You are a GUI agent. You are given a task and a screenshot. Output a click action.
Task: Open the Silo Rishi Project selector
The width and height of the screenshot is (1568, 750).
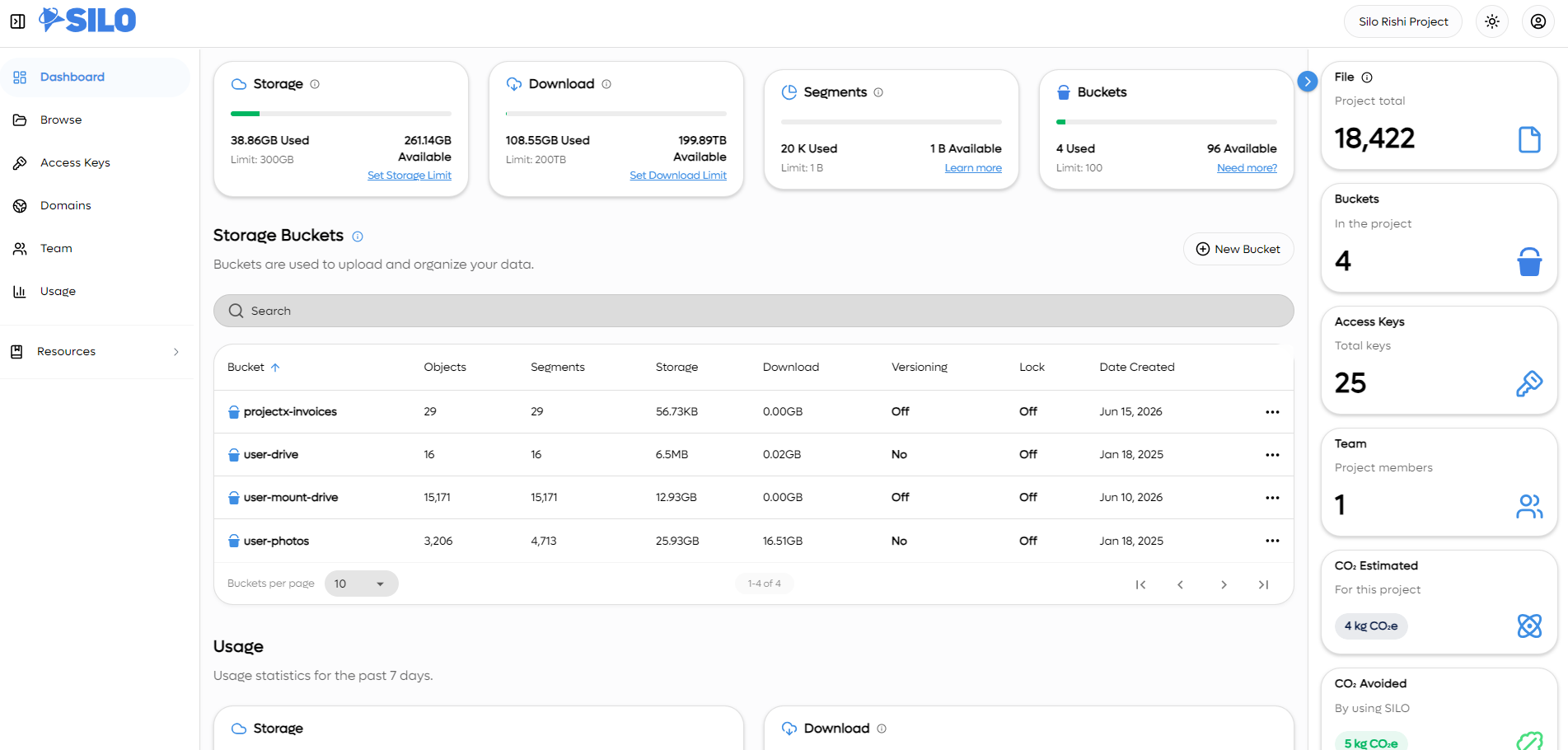[1403, 21]
